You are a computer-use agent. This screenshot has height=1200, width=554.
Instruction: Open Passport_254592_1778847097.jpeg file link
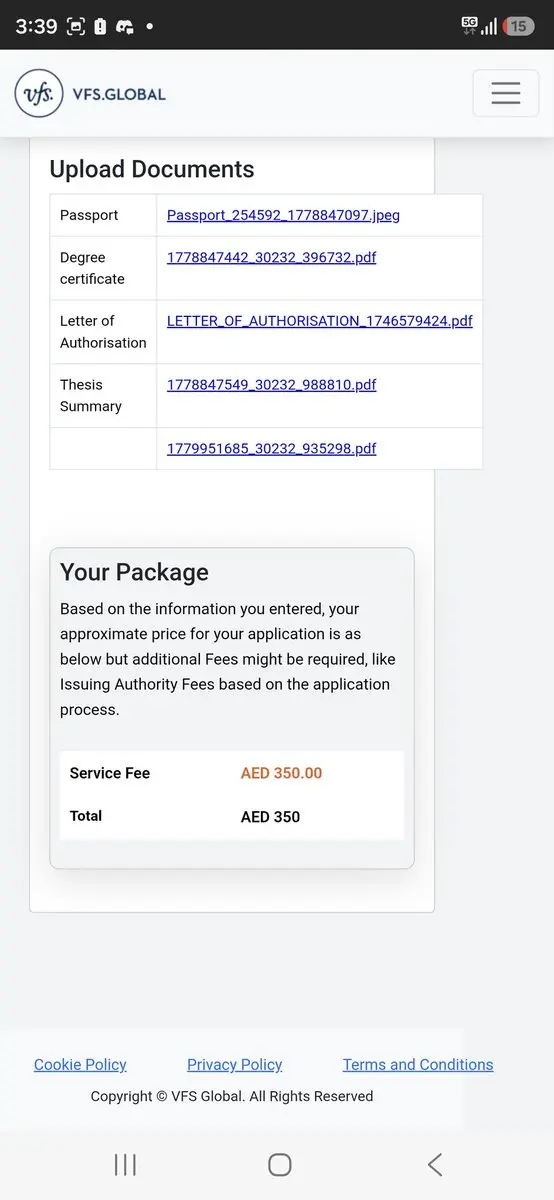tap(283, 215)
